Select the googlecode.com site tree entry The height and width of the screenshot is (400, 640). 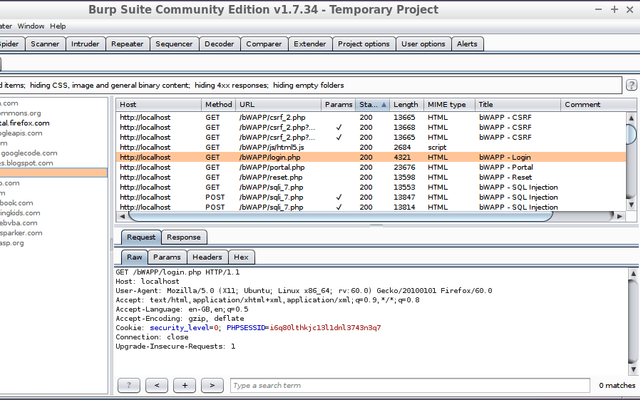coord(29,153)
